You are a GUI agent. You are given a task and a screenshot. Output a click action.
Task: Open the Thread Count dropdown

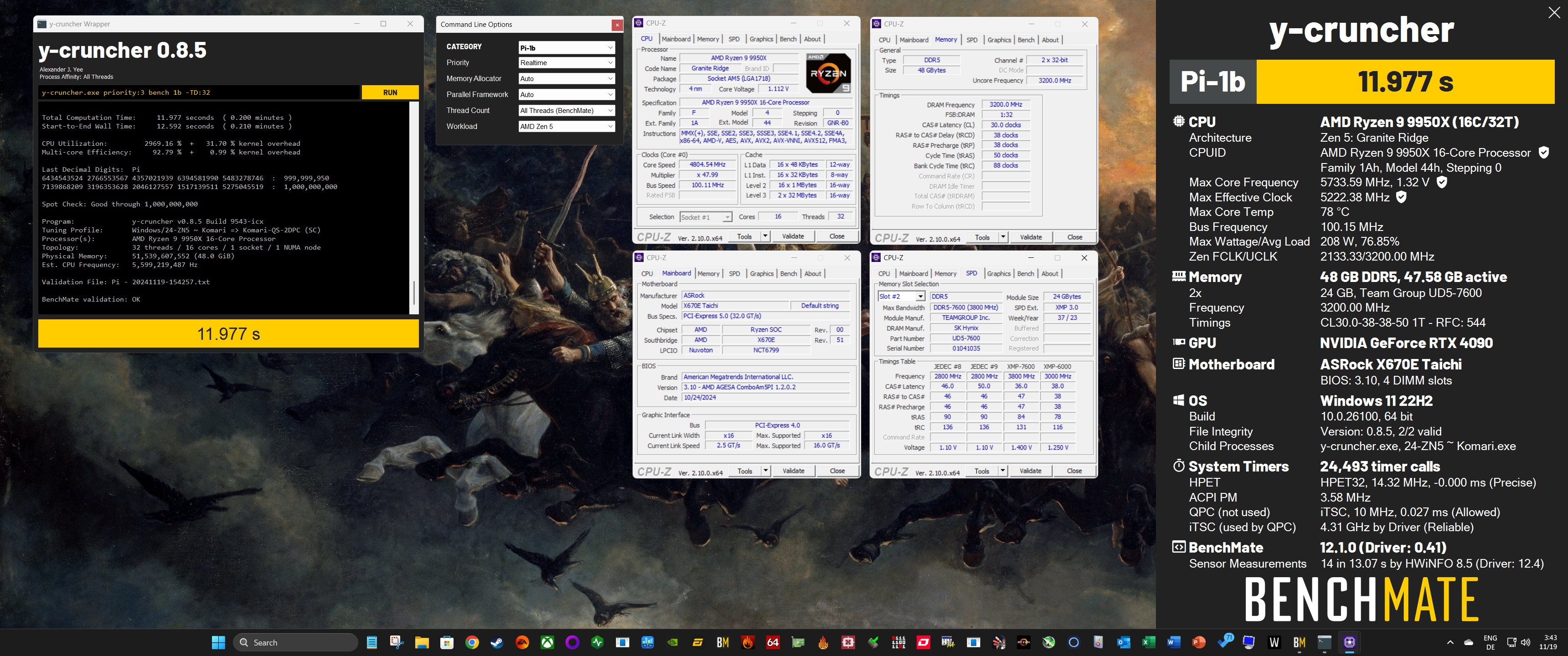566,110
